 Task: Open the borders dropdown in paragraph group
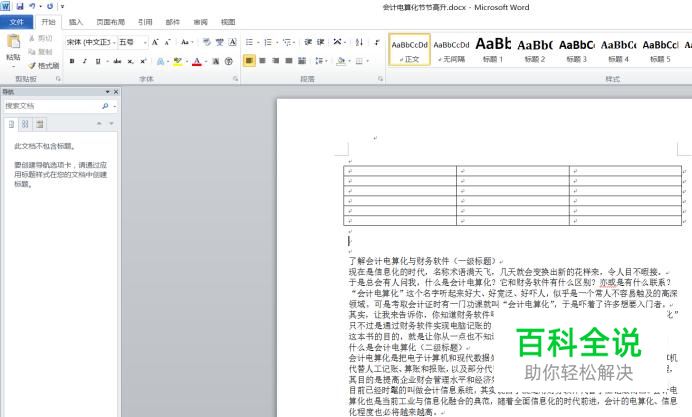[x=367, y=61]
